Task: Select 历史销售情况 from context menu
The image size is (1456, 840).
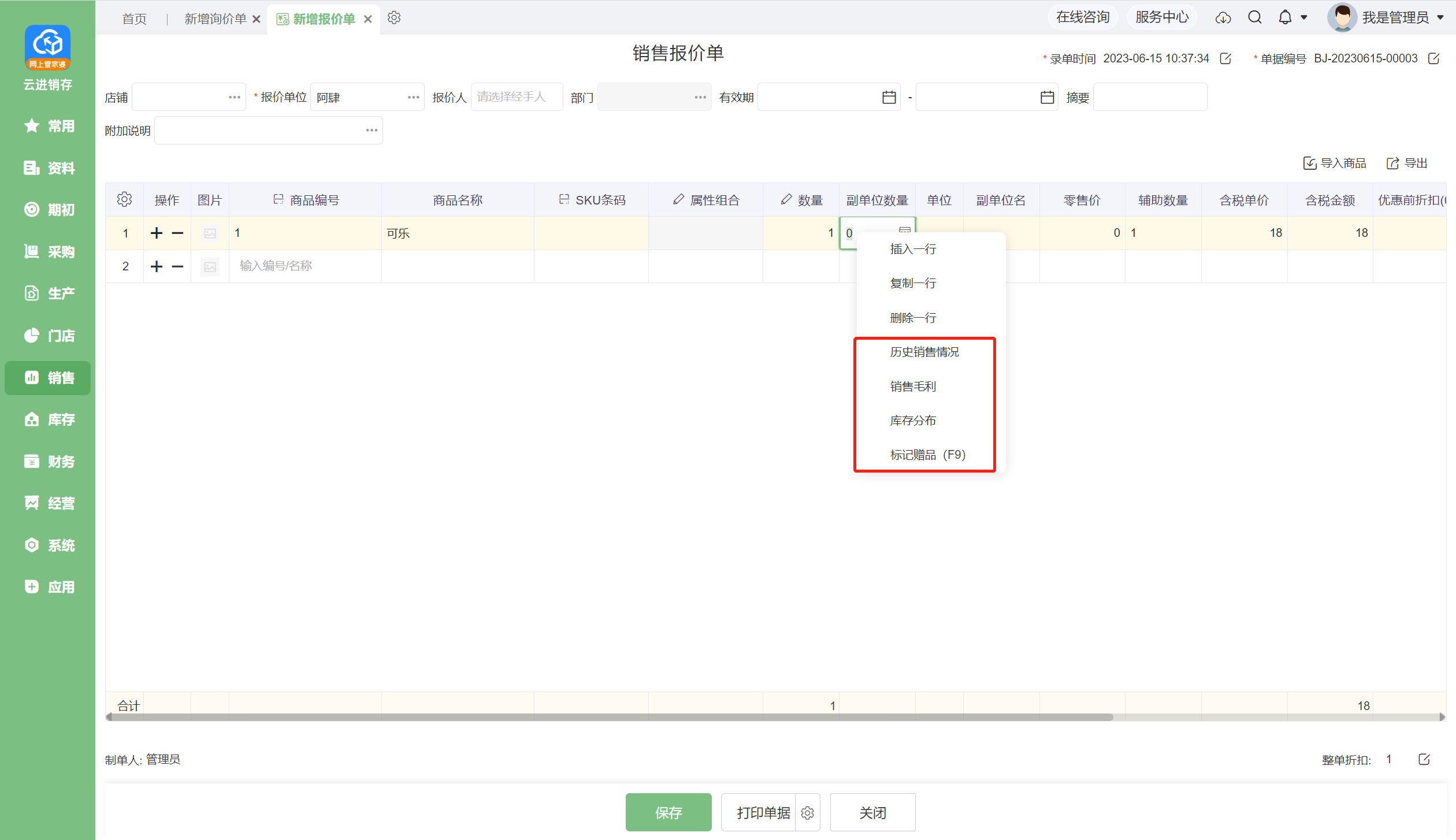Action: pos(924,352)
